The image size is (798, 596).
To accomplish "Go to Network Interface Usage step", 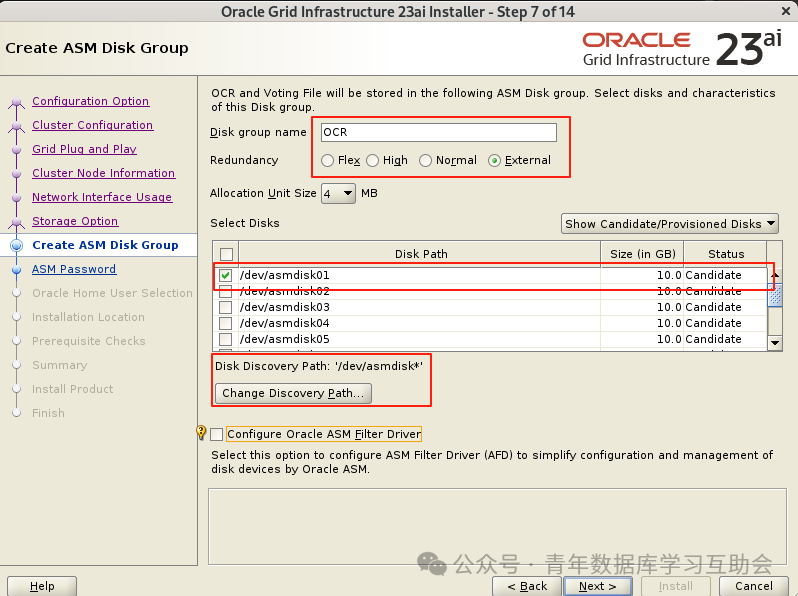I will tap(102, 197).
